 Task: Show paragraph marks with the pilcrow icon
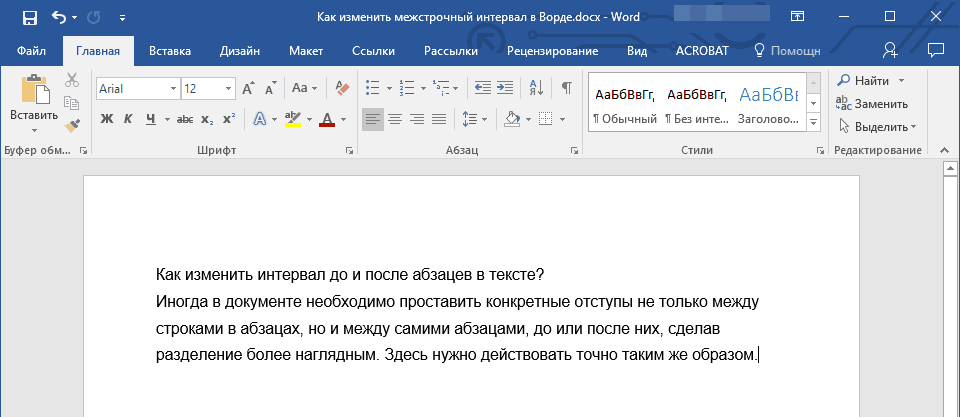(566, 88)
